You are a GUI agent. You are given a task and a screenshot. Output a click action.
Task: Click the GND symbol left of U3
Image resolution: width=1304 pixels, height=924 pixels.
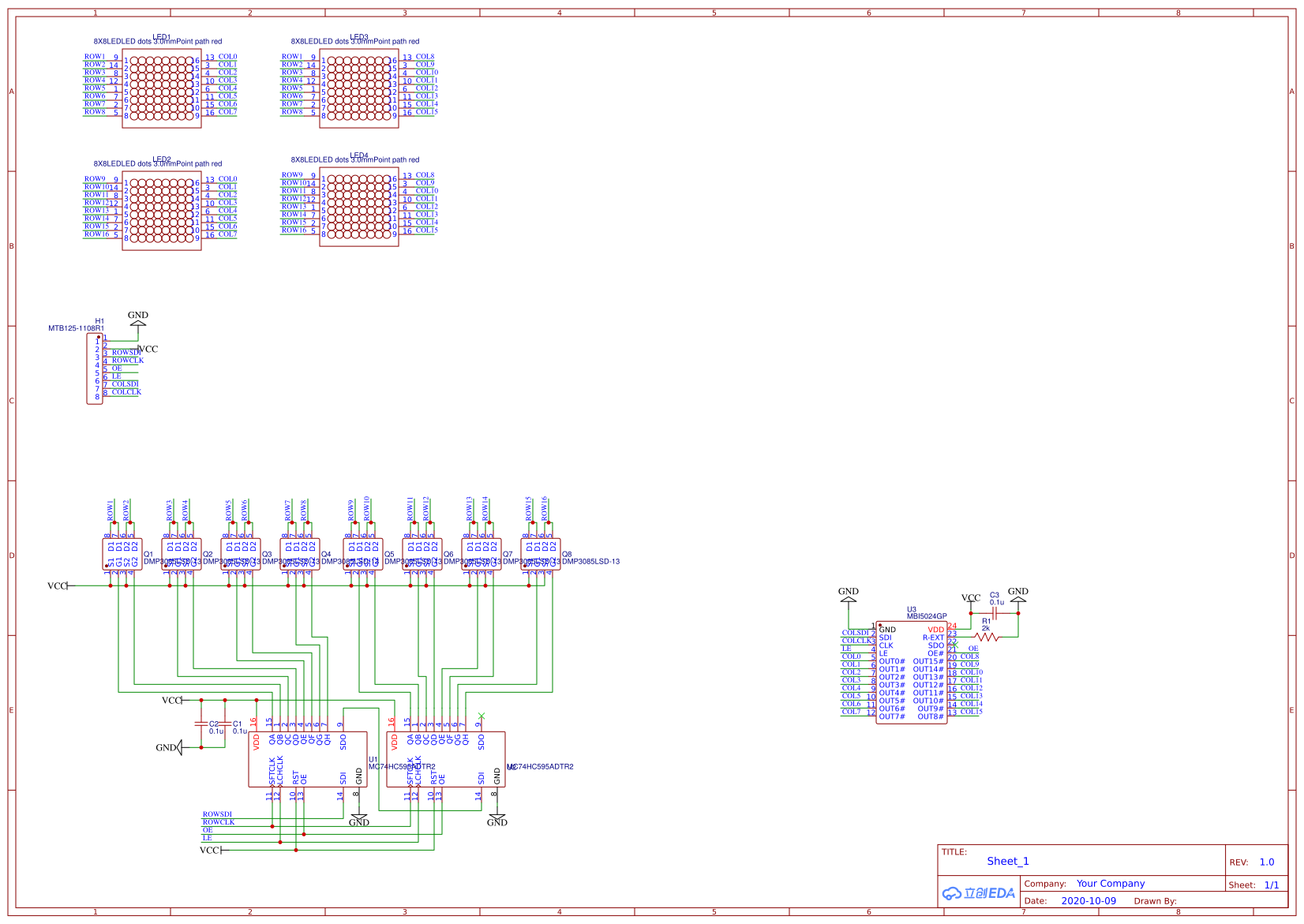pos(849,596)
